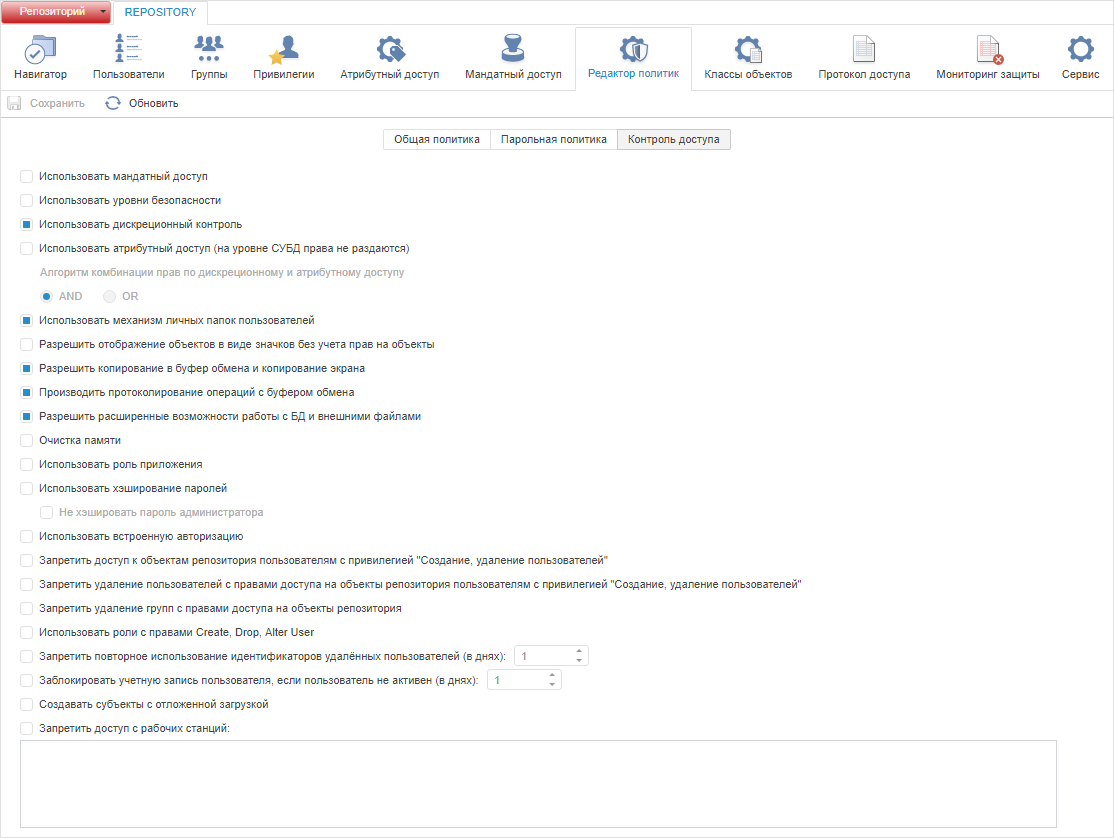Enable Создавать субъекты с отложенной загрузкой
Image resolution: width=1114 pixels, height=838 pixels.
(x=26, y=704)
